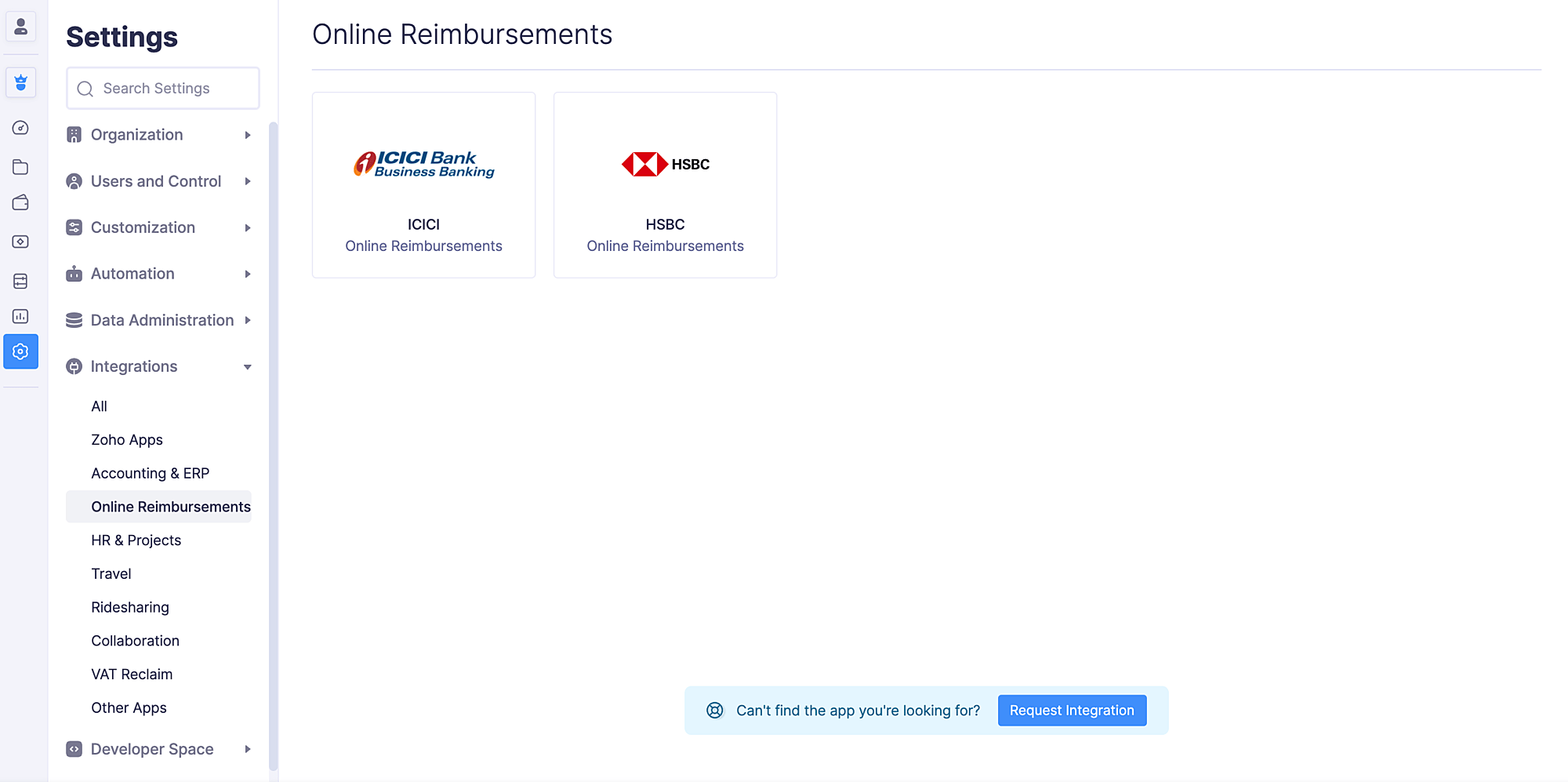Open the ICICI Online Reimbursements card
The image size is (1568, 782).
[x=423, y=185]
